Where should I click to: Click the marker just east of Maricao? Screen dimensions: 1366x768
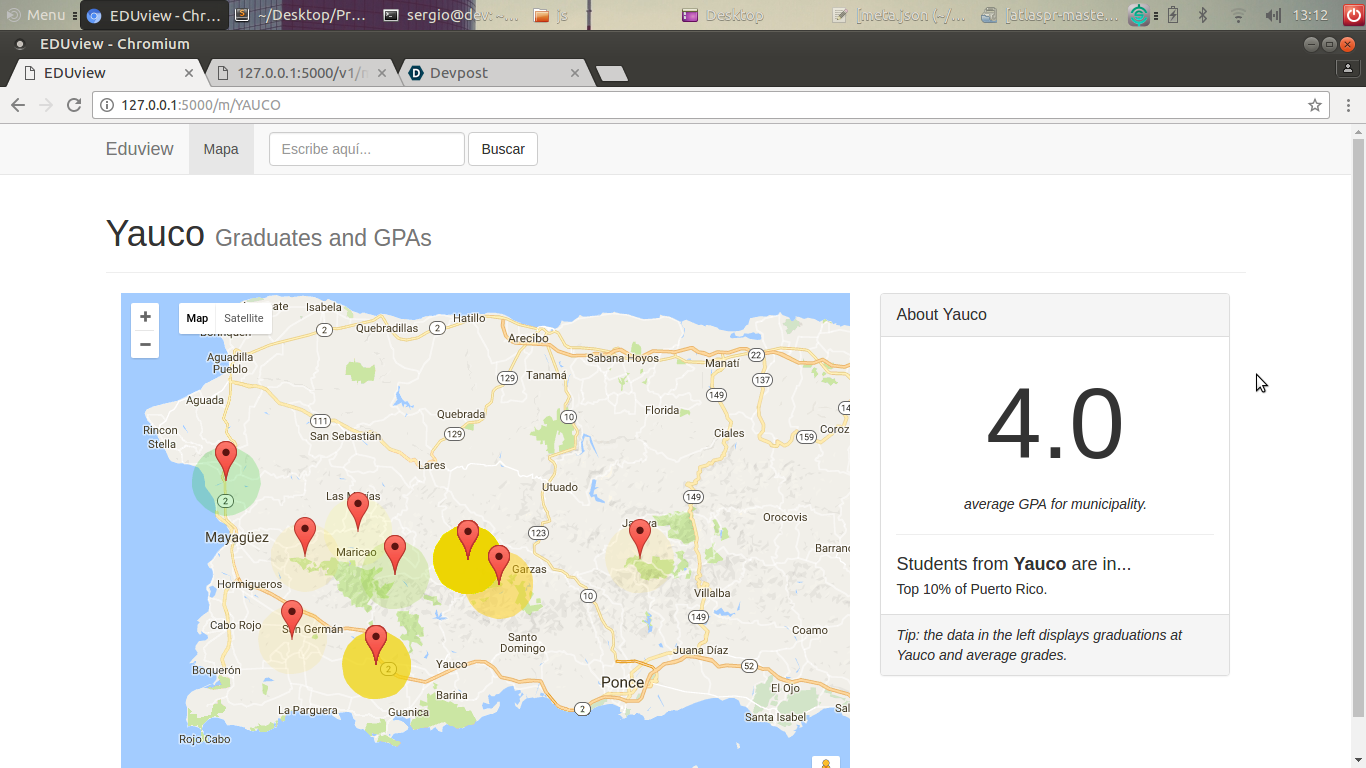coord(395,554)
